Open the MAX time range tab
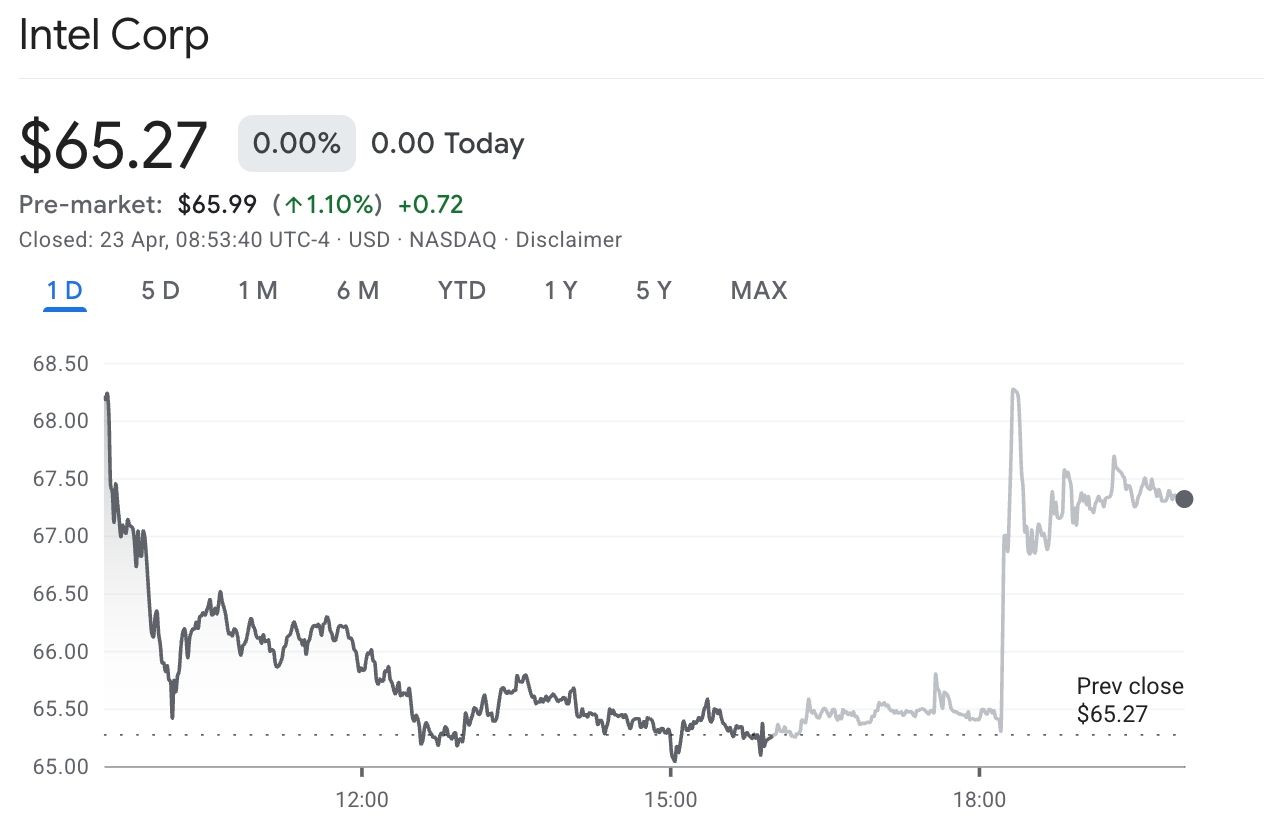 point(759,291)
